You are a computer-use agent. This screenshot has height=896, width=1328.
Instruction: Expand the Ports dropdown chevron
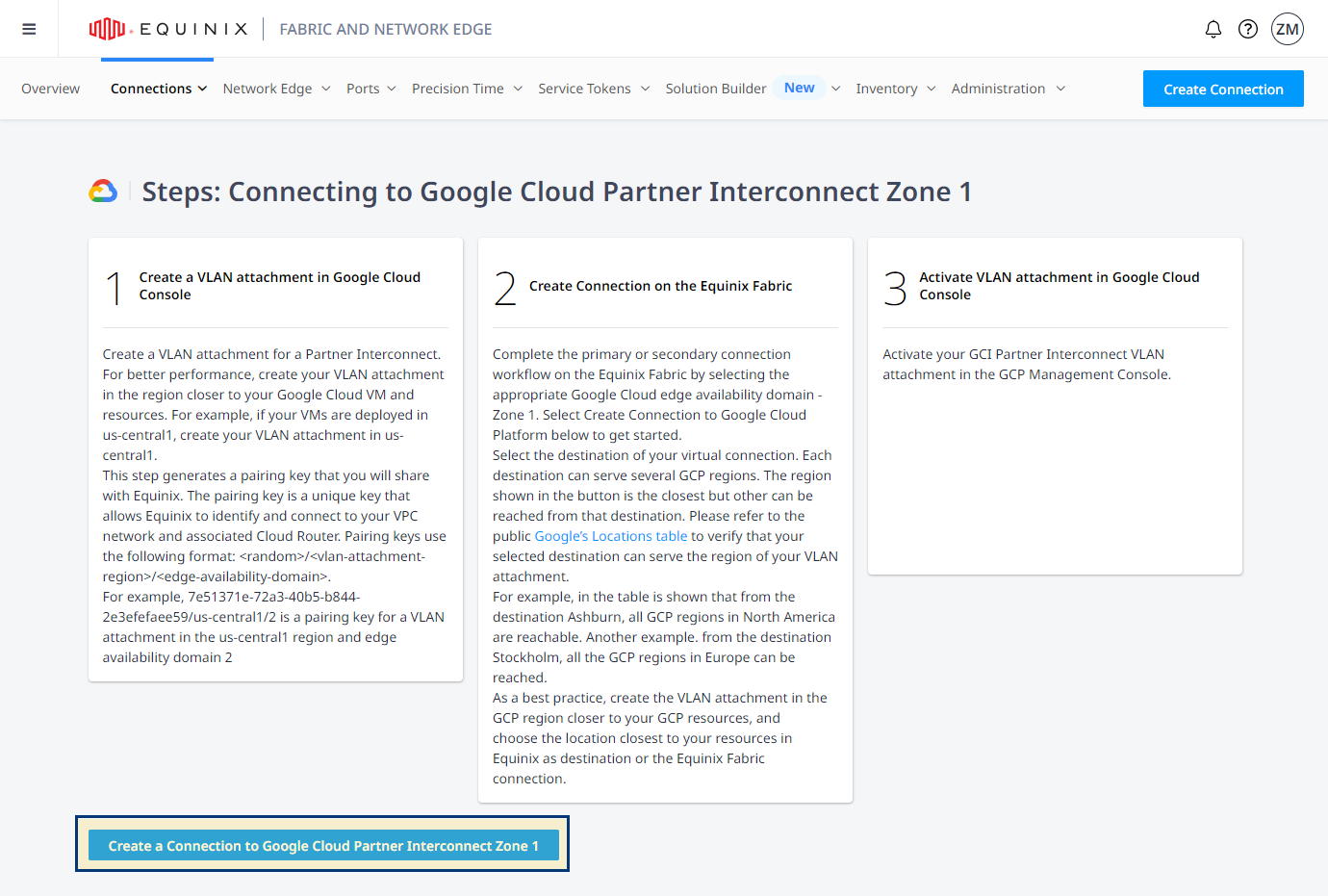[392, 89]
